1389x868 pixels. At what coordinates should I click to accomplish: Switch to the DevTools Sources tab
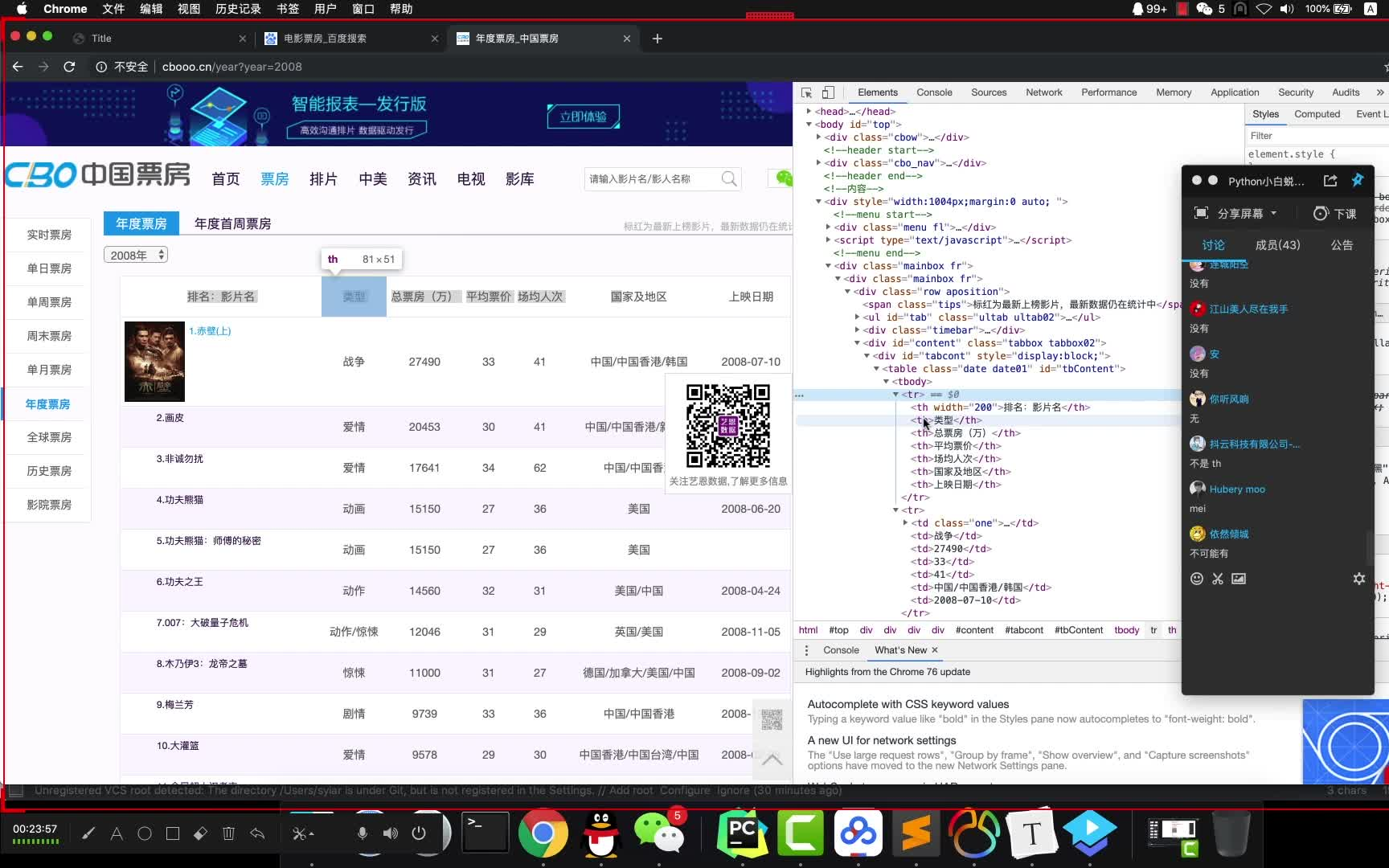point(989,92)
